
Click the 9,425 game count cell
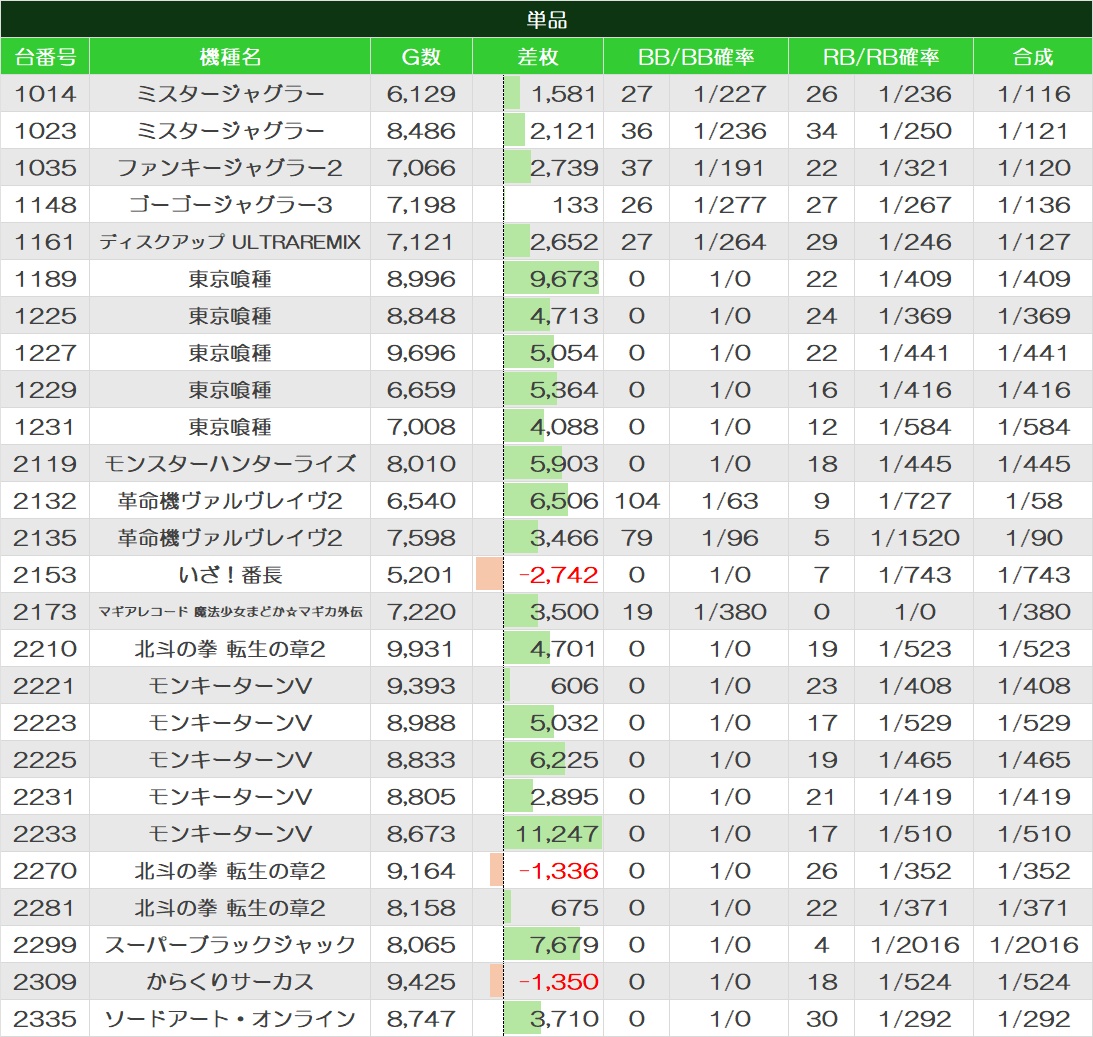click(421, 981)
